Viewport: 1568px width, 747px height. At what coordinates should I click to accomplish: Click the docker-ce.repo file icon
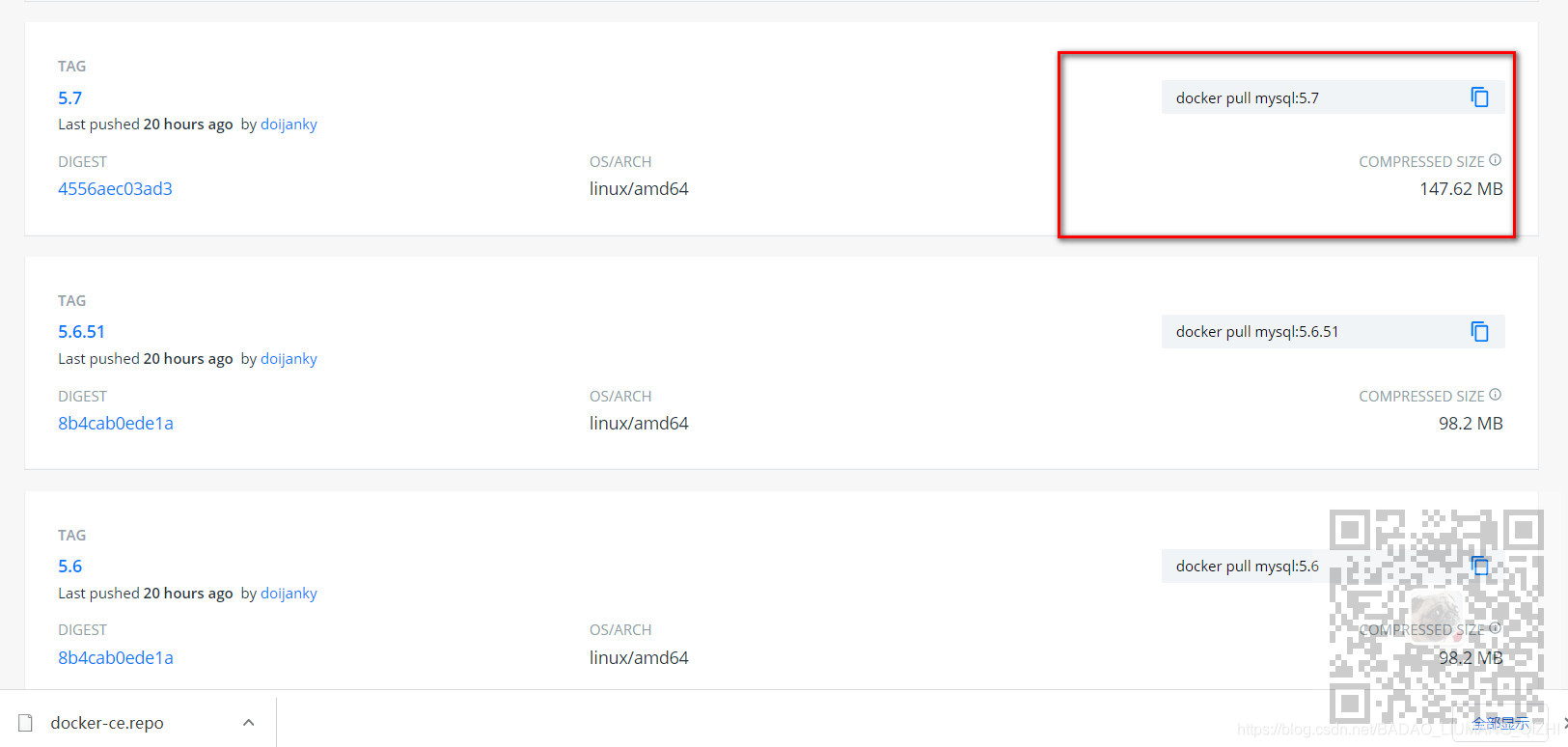coord(26,723)
